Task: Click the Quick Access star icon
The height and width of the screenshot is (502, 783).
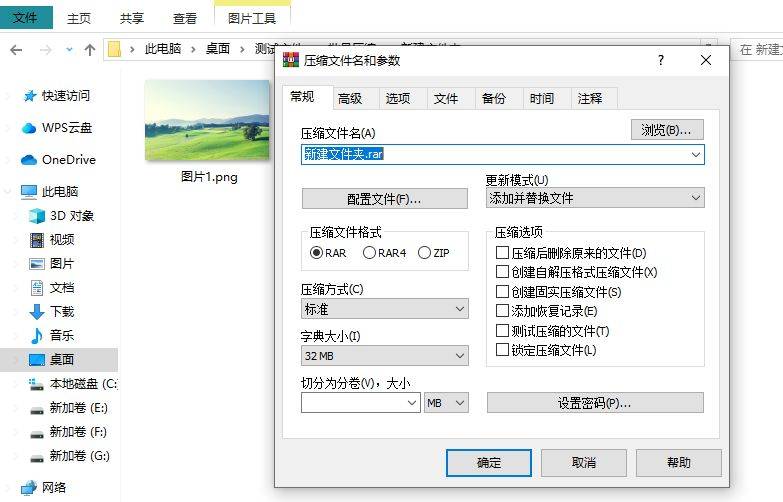Action: pos(30,96)
